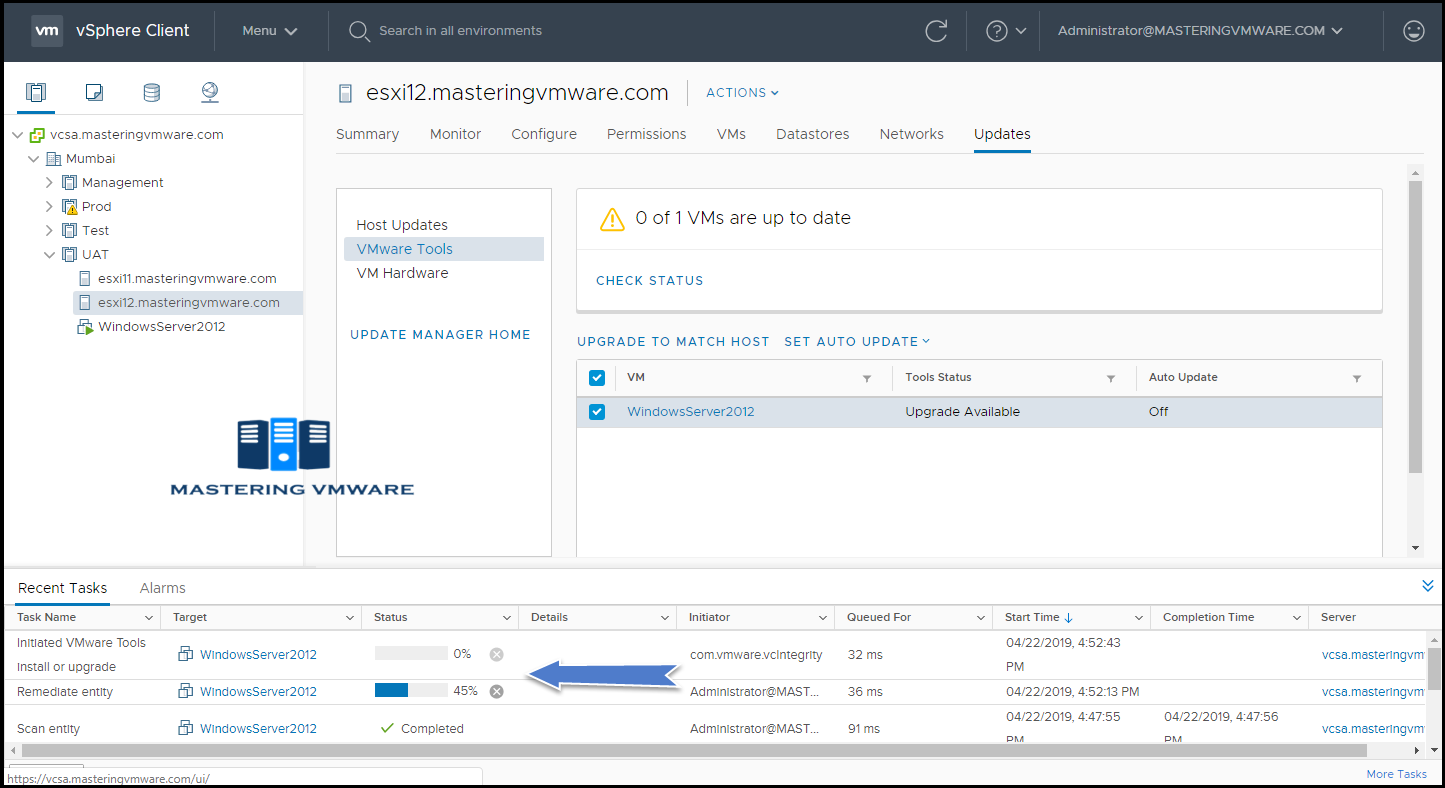Click the Prod cluster warning icon
Image resolution: width=1445 pixels, height=788 pixels.
(70, 207)
